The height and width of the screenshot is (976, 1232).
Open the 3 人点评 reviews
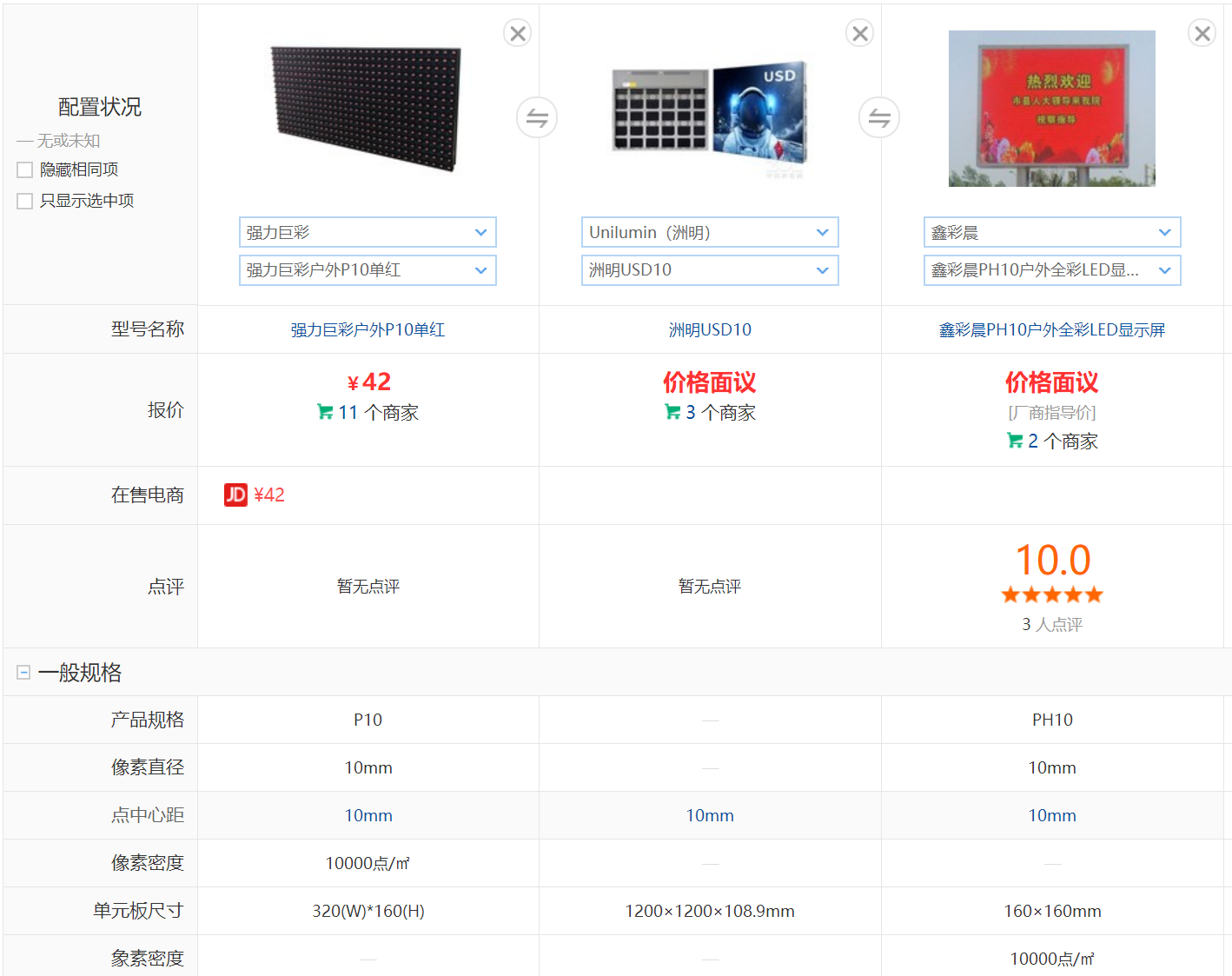[1052, 625]
